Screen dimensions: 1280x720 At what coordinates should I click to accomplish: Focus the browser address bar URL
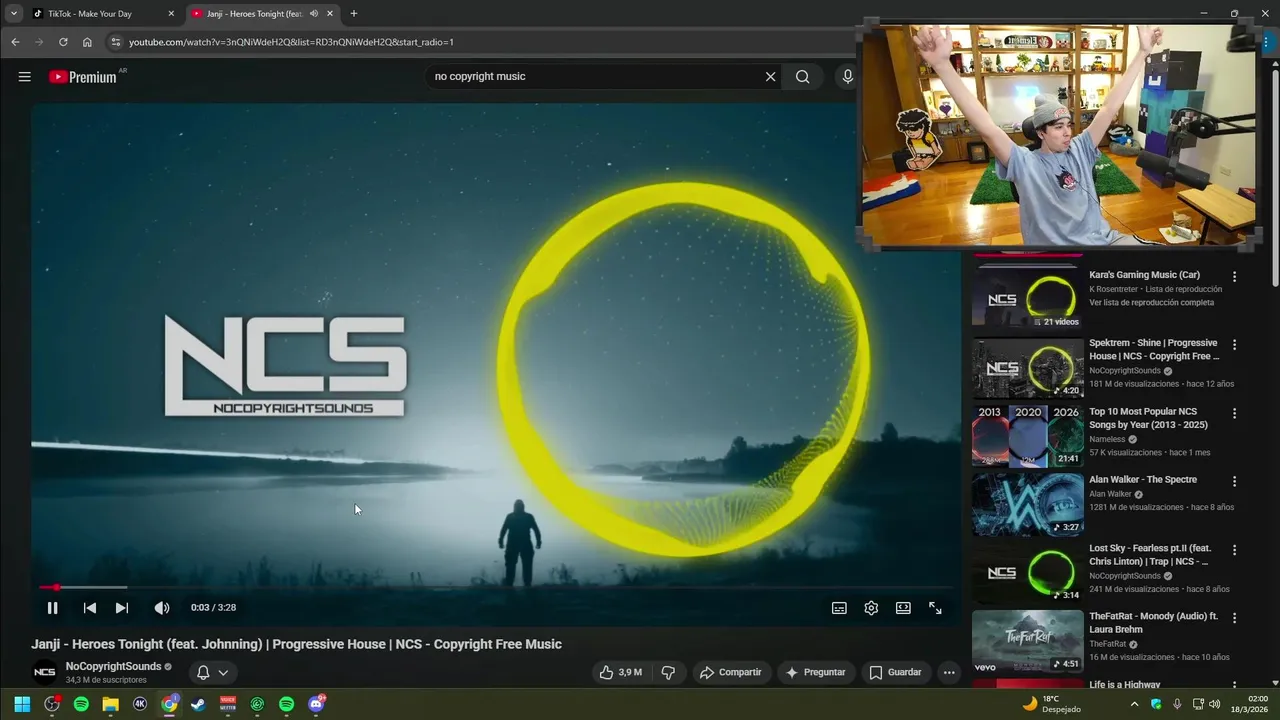click(x=291, y=42)
